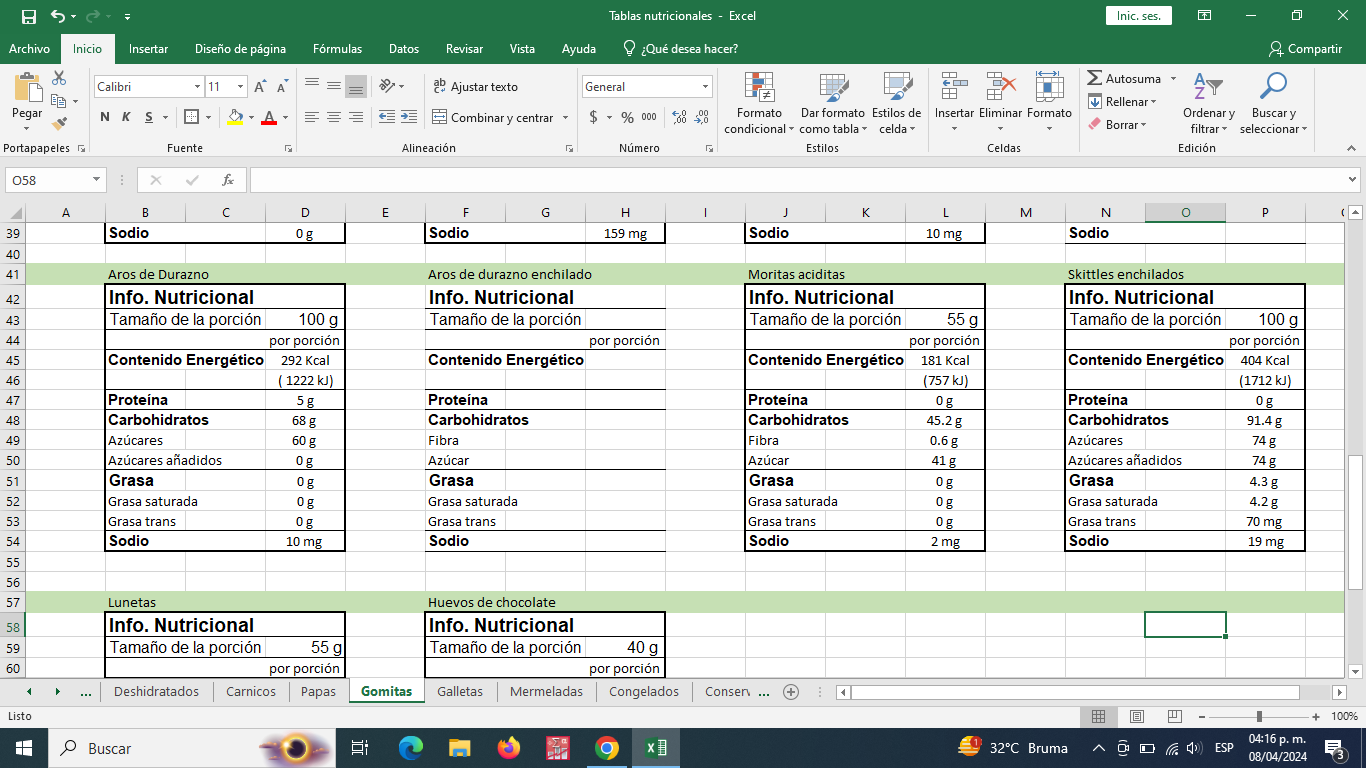The height and width of the screenshot is (768, 1366).
Task: Toggle middle vertical alignment
Action: point(333,87)
